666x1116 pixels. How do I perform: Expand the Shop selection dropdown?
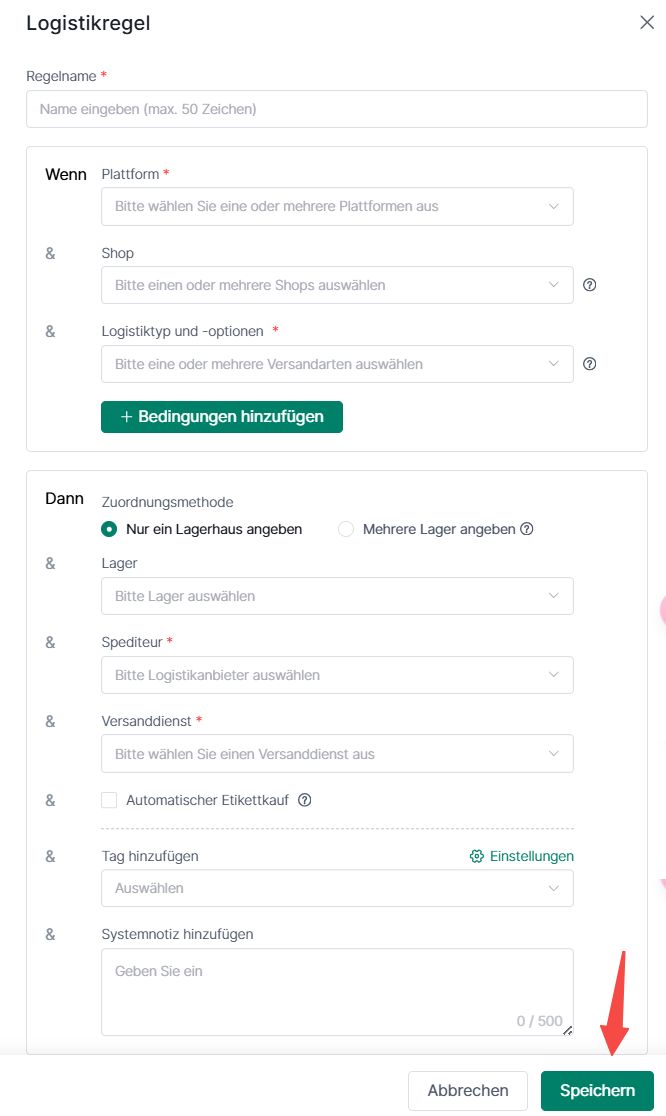337,285
